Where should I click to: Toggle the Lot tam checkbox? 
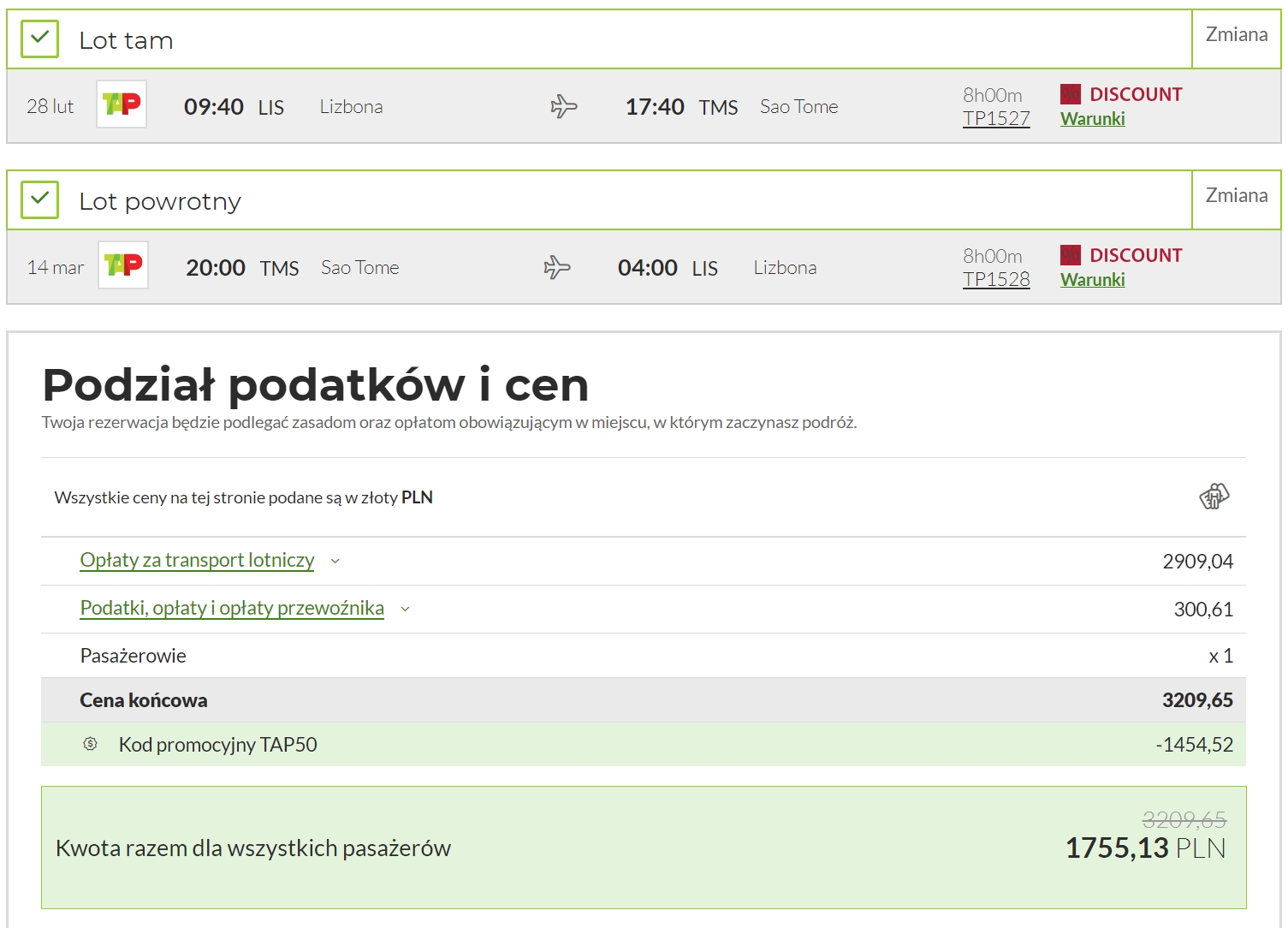(39, 39)
